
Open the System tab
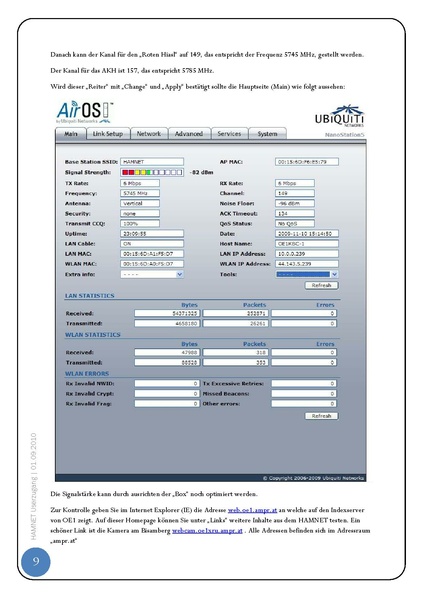pos(267,134)
